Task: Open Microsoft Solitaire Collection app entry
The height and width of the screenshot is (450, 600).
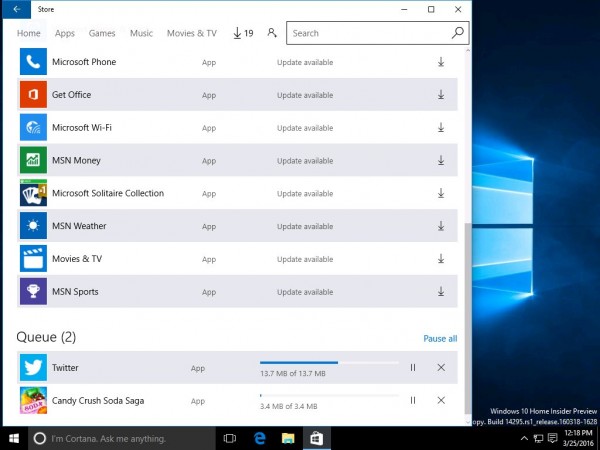Action: click(108, 193)
